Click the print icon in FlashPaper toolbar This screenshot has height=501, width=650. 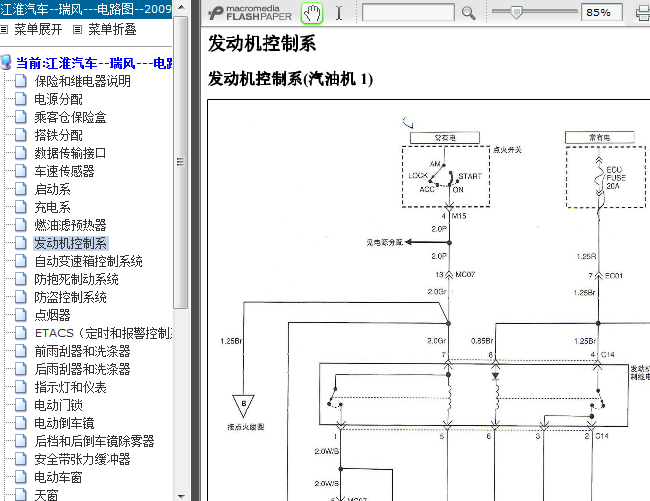643,13
